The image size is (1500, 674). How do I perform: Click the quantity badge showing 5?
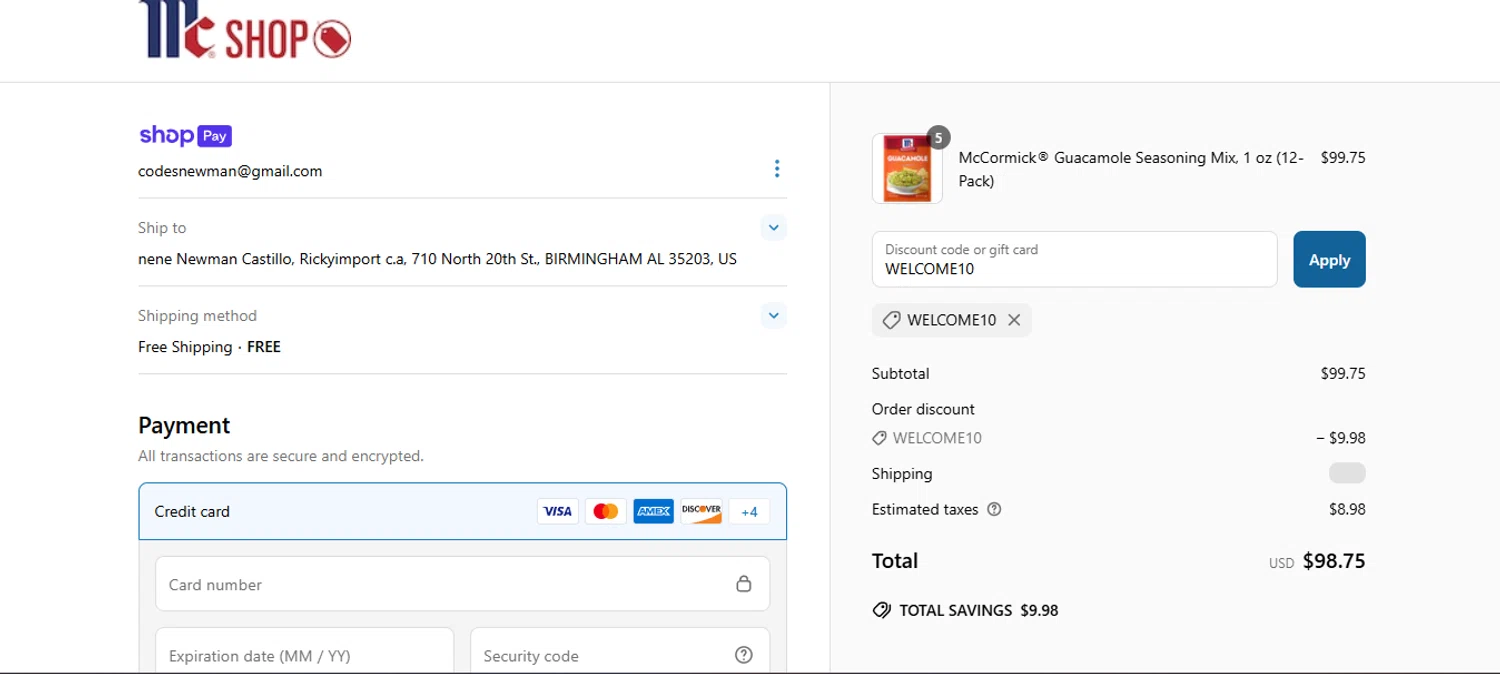point(938,137)
